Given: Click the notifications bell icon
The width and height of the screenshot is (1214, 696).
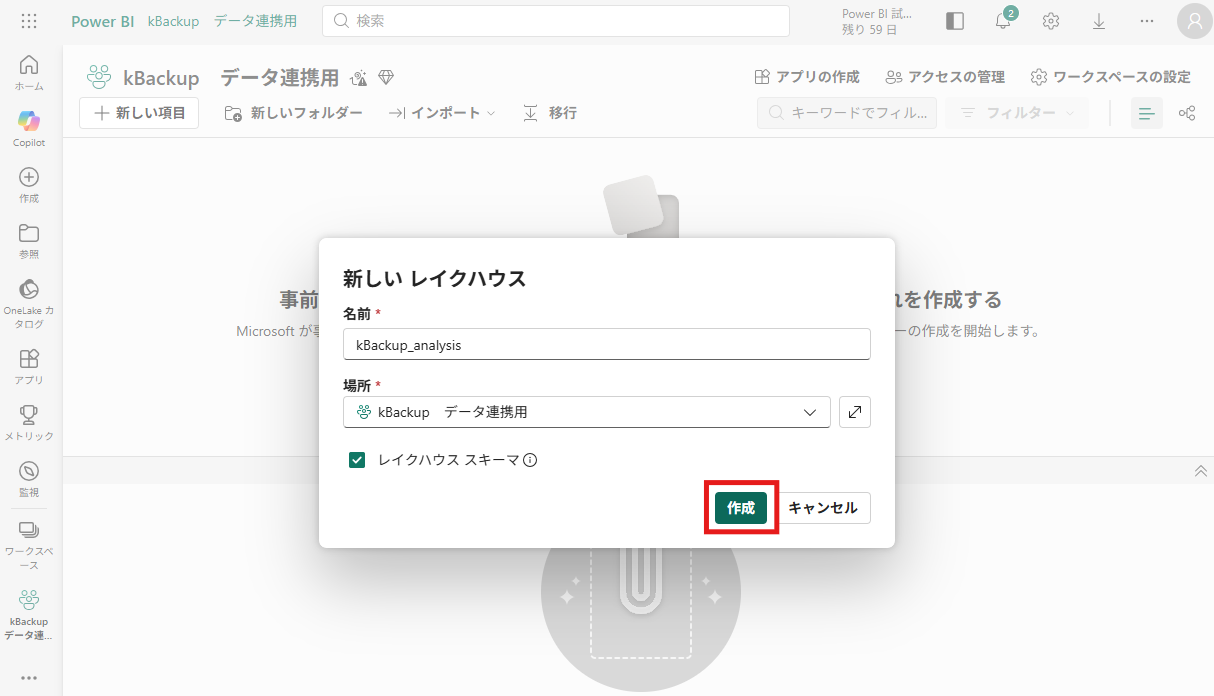Looking at the screenshot, I should pos(1003,21).
